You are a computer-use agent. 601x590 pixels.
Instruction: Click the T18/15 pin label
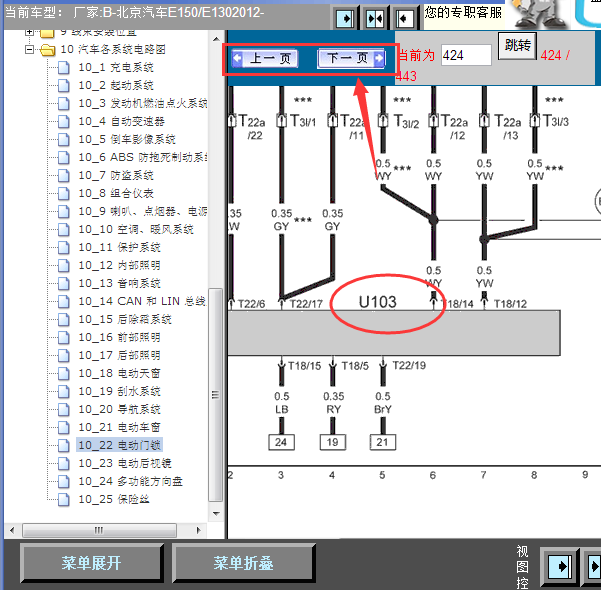[304, 366]
